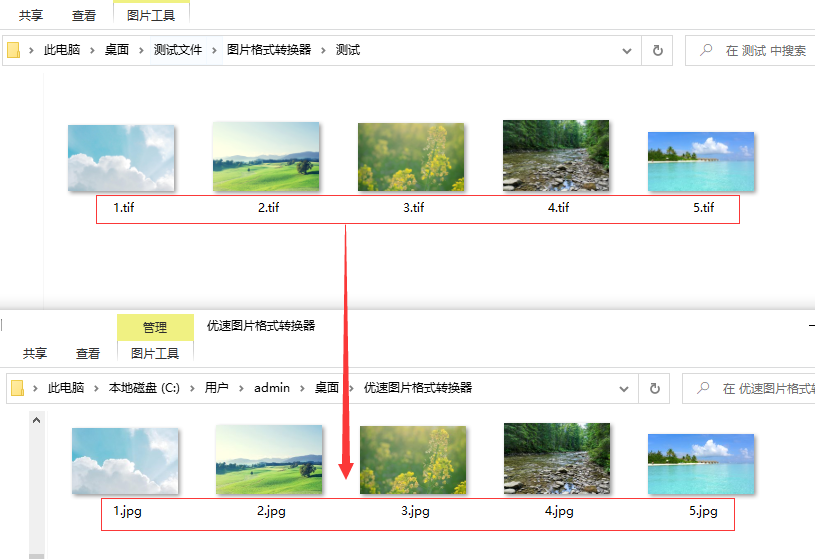Select the 3.jpg yellow flowers thumbnail
The image size is (815, 559).
click(413, 460)
